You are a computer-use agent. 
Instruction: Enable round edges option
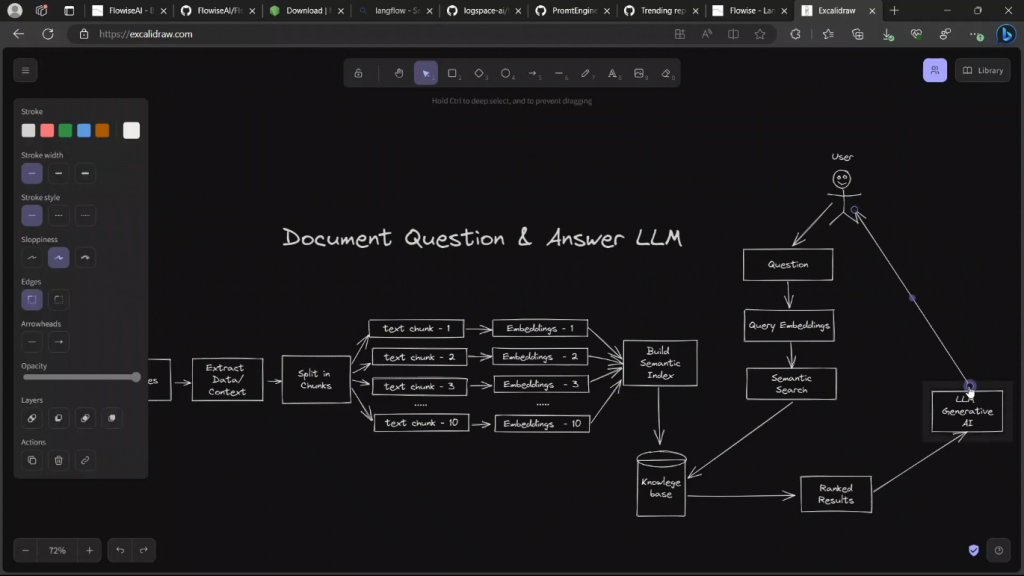(x=59, y=299)
